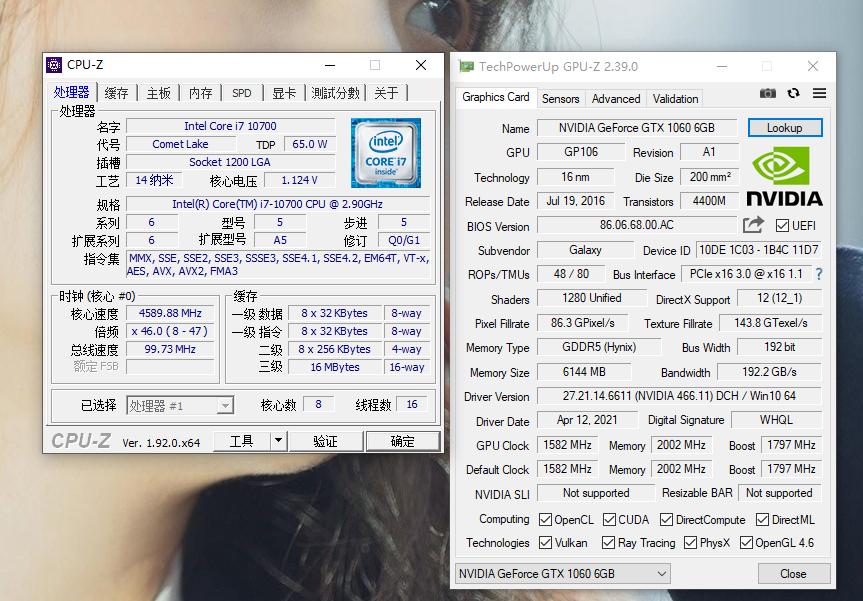The height and width of the screenshot is (601, 863).
Task: Click the camera screenshot icon in GPU-Z
Action: pyautogui.click(x=768, y=93)
